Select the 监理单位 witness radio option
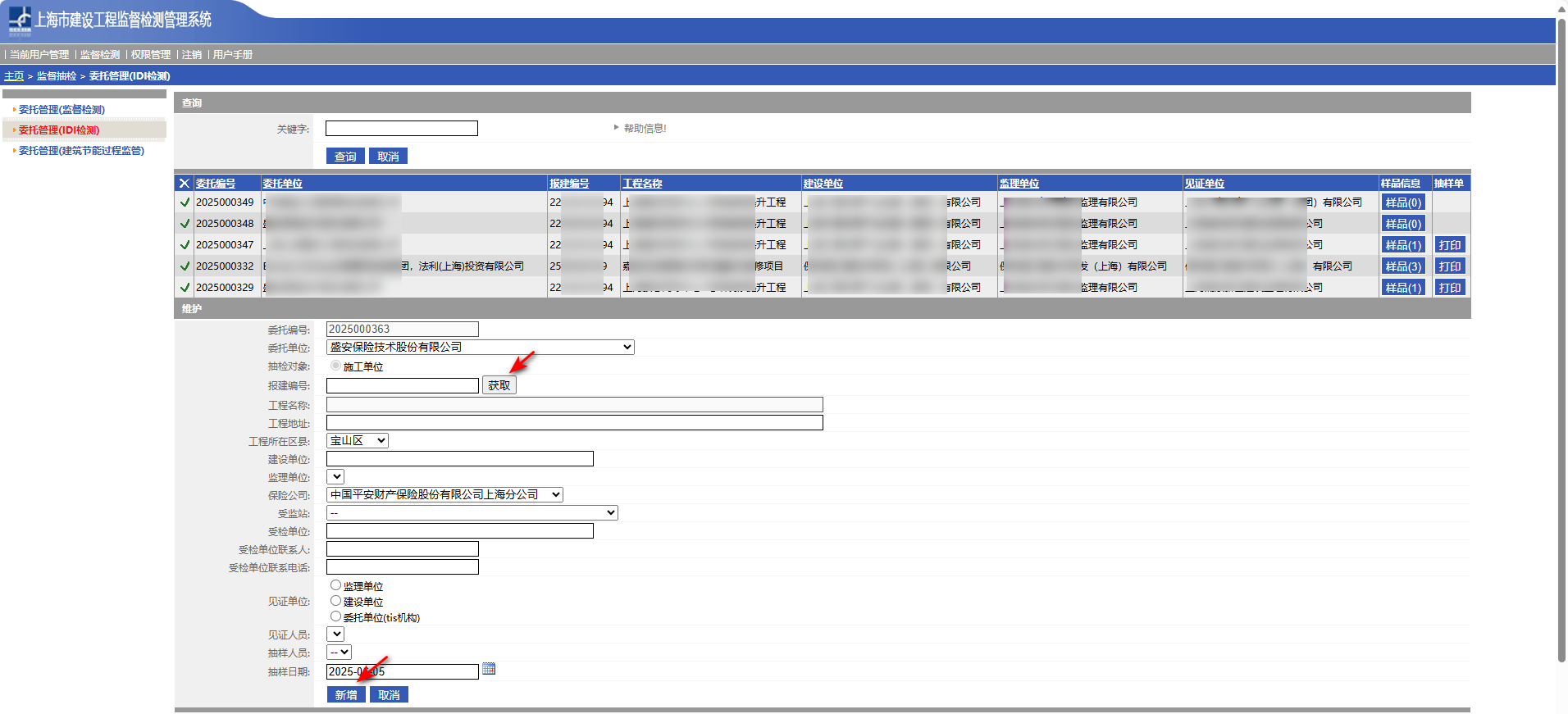Viewport: 1568px width, 714px height. pos(336,585)
